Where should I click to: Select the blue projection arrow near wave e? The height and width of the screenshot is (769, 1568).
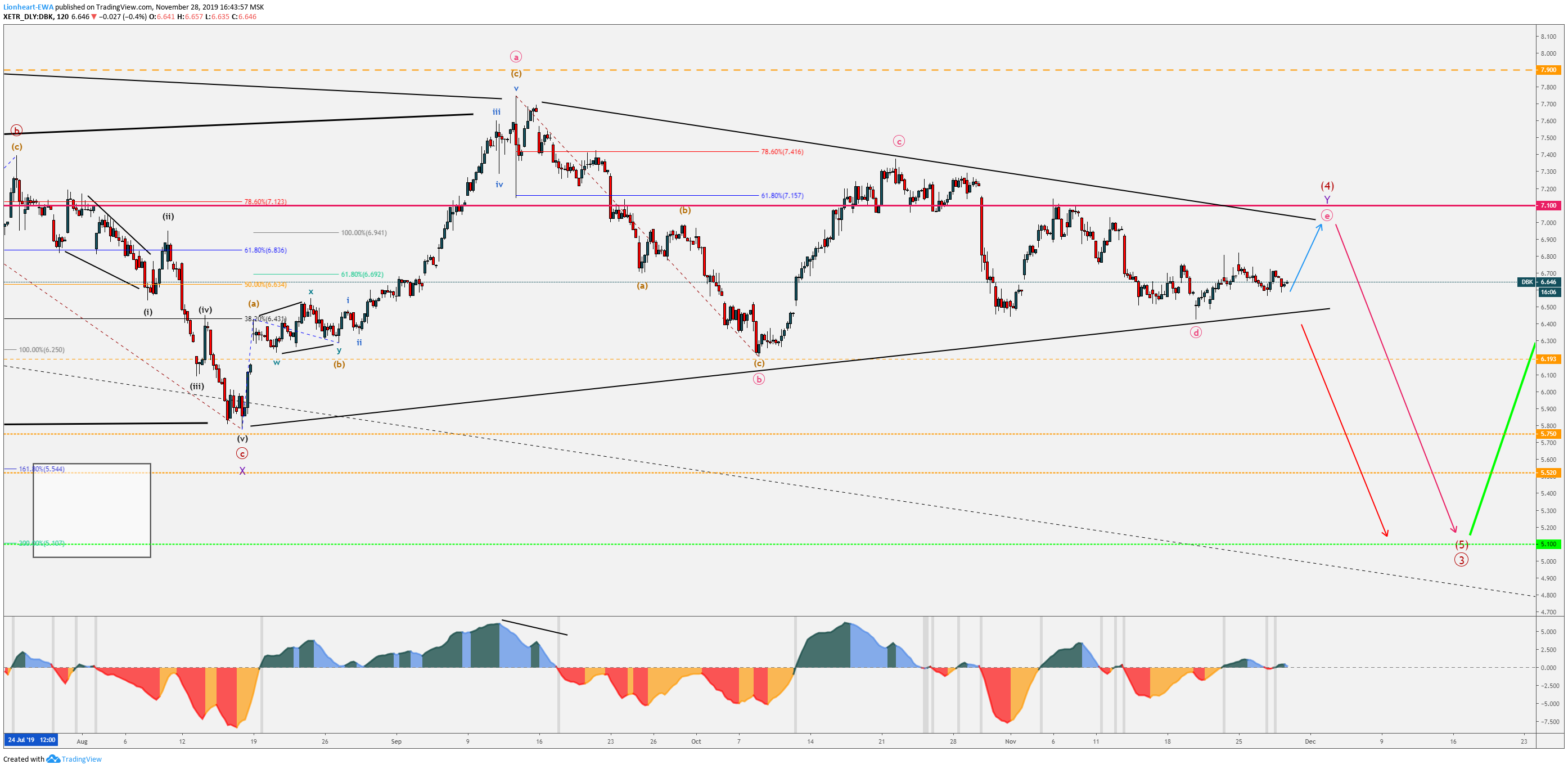click(x=1306, y=258)
